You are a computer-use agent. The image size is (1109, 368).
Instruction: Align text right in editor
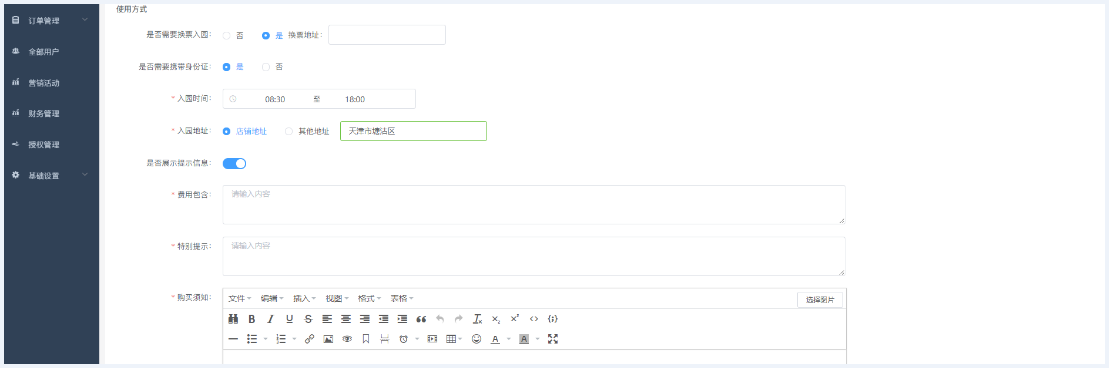pos(365,319)
